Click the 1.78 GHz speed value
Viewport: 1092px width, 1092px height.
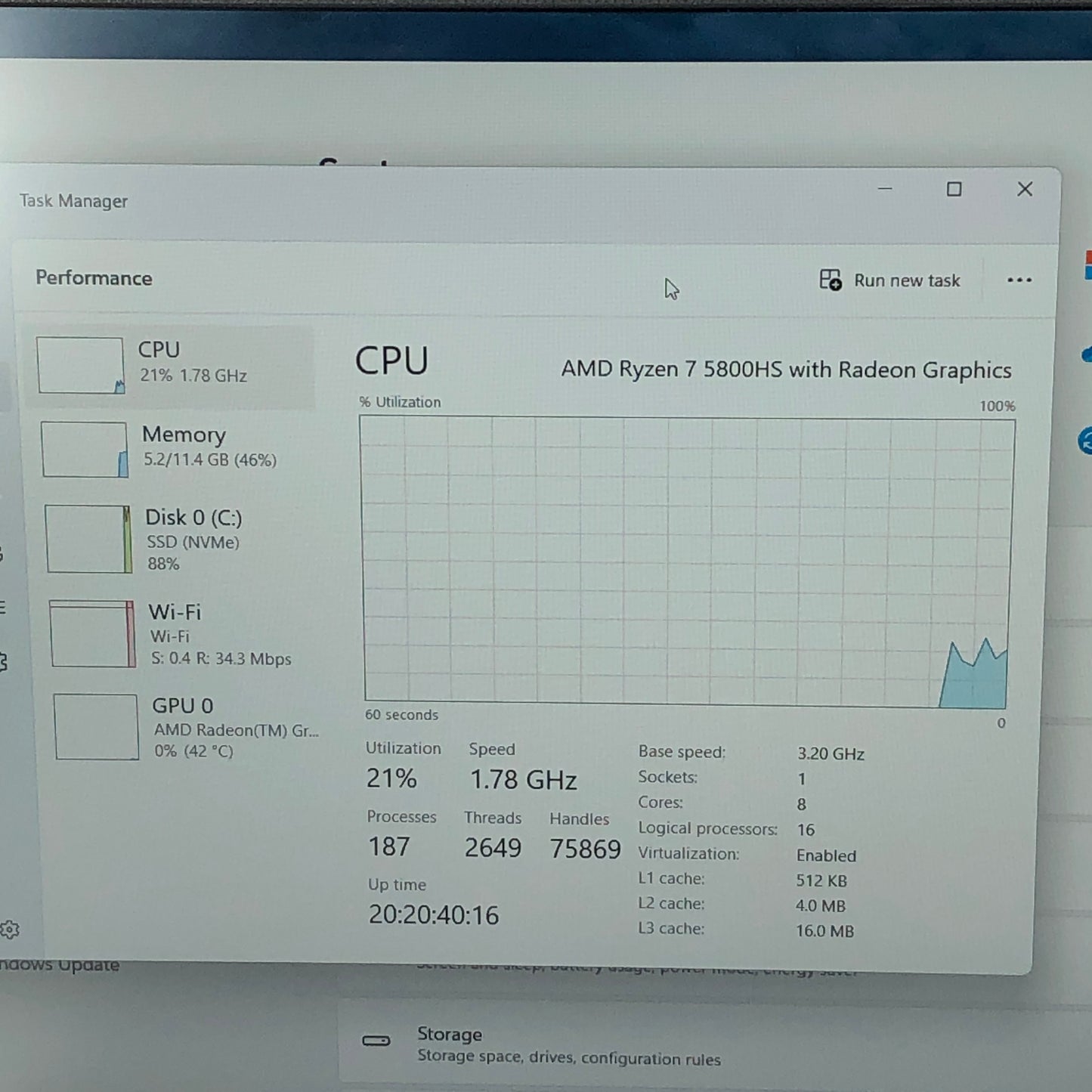524,780
